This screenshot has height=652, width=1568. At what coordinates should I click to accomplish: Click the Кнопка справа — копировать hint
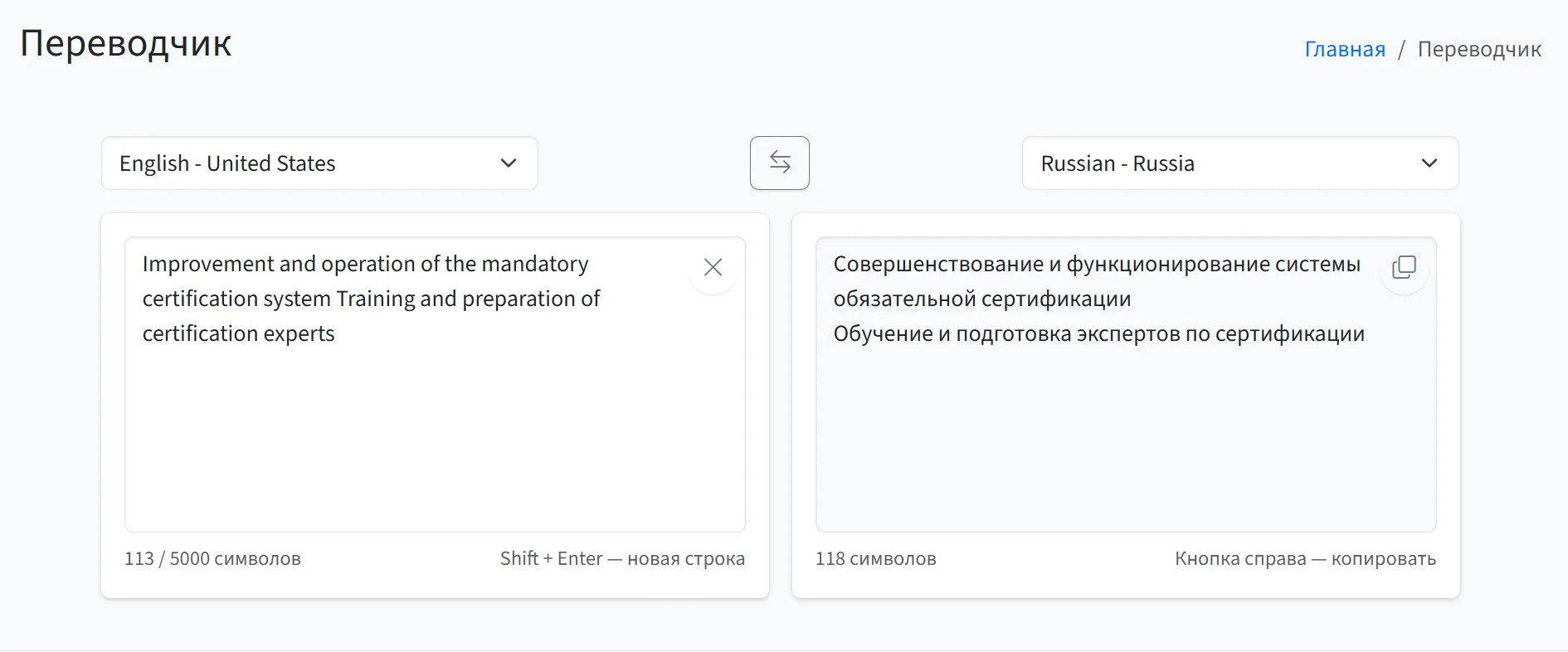[1305, 558]
